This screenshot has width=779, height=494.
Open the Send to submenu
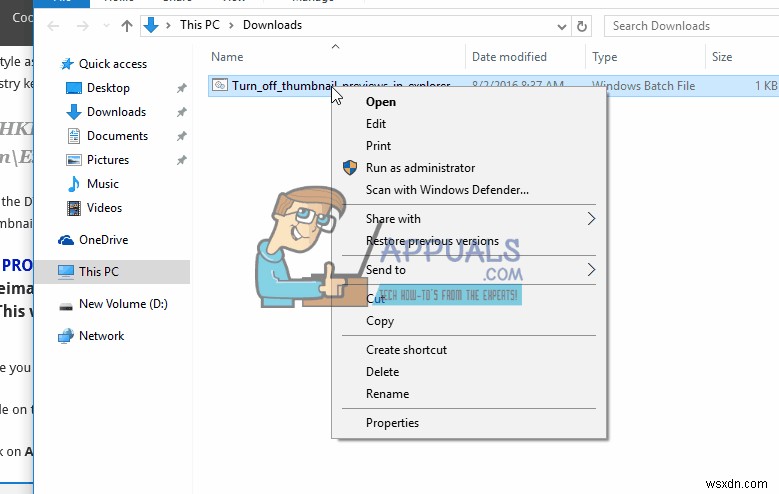pos(468,270)
